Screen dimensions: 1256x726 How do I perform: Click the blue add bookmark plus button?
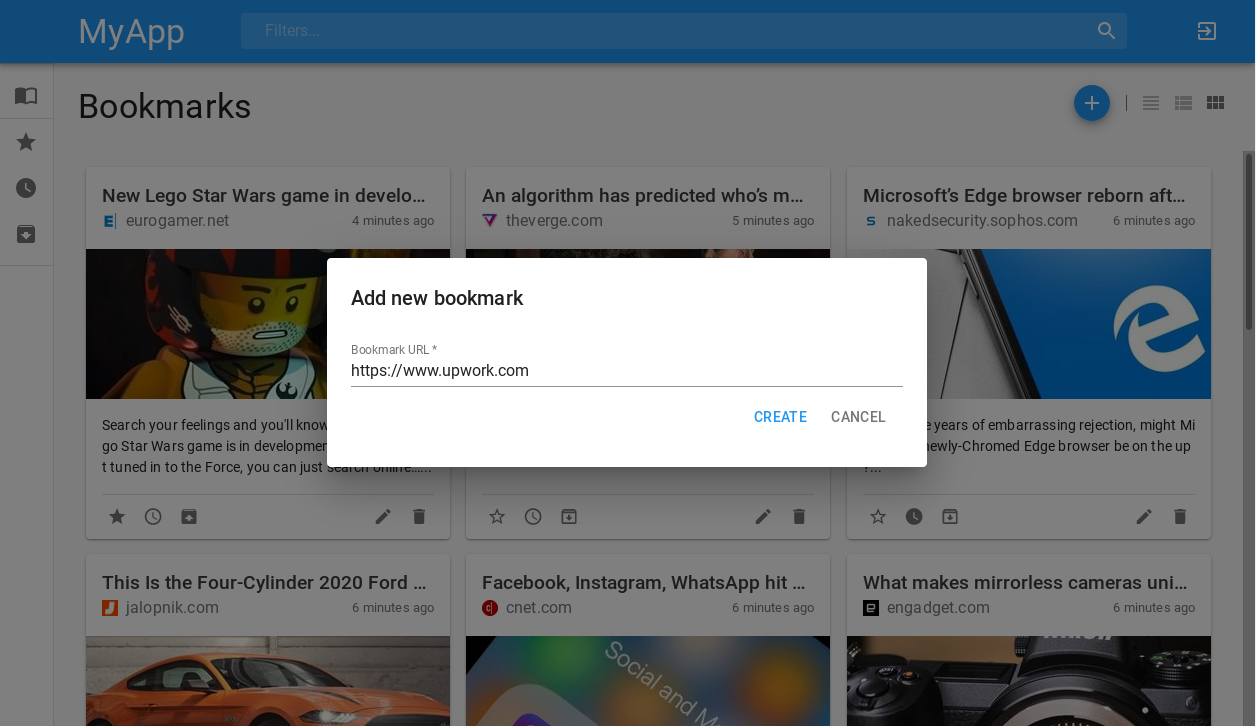click(x=1092, y=103)
